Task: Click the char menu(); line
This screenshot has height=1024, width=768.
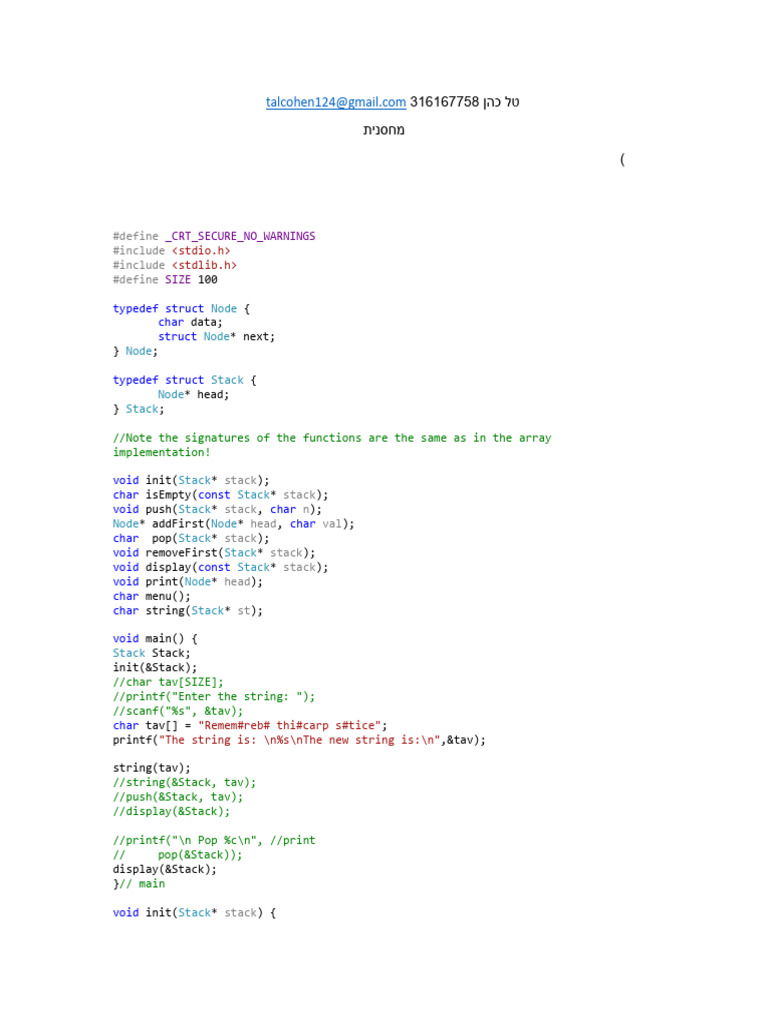Action: tap(152, 596)
